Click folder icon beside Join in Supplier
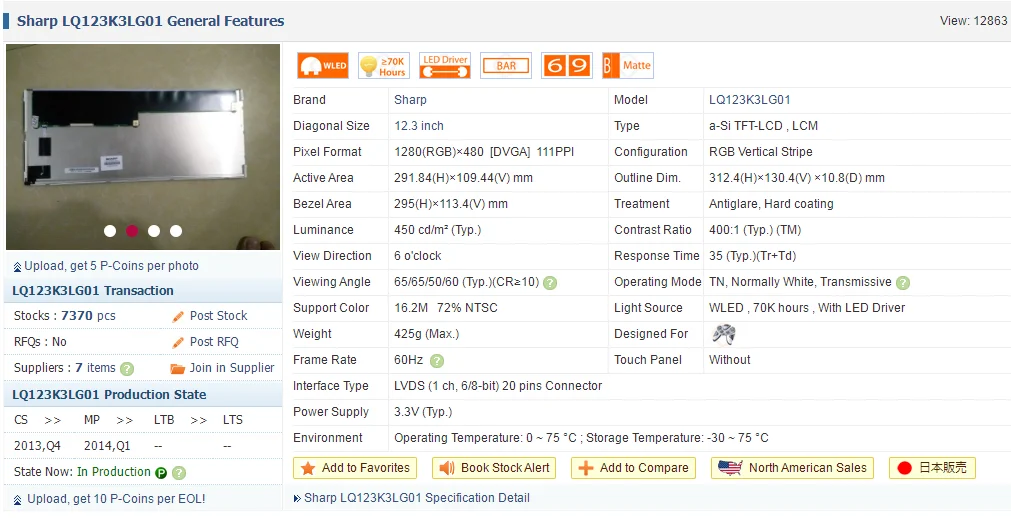The width and height of the screenshot is (1011, 518). [177, 368]
